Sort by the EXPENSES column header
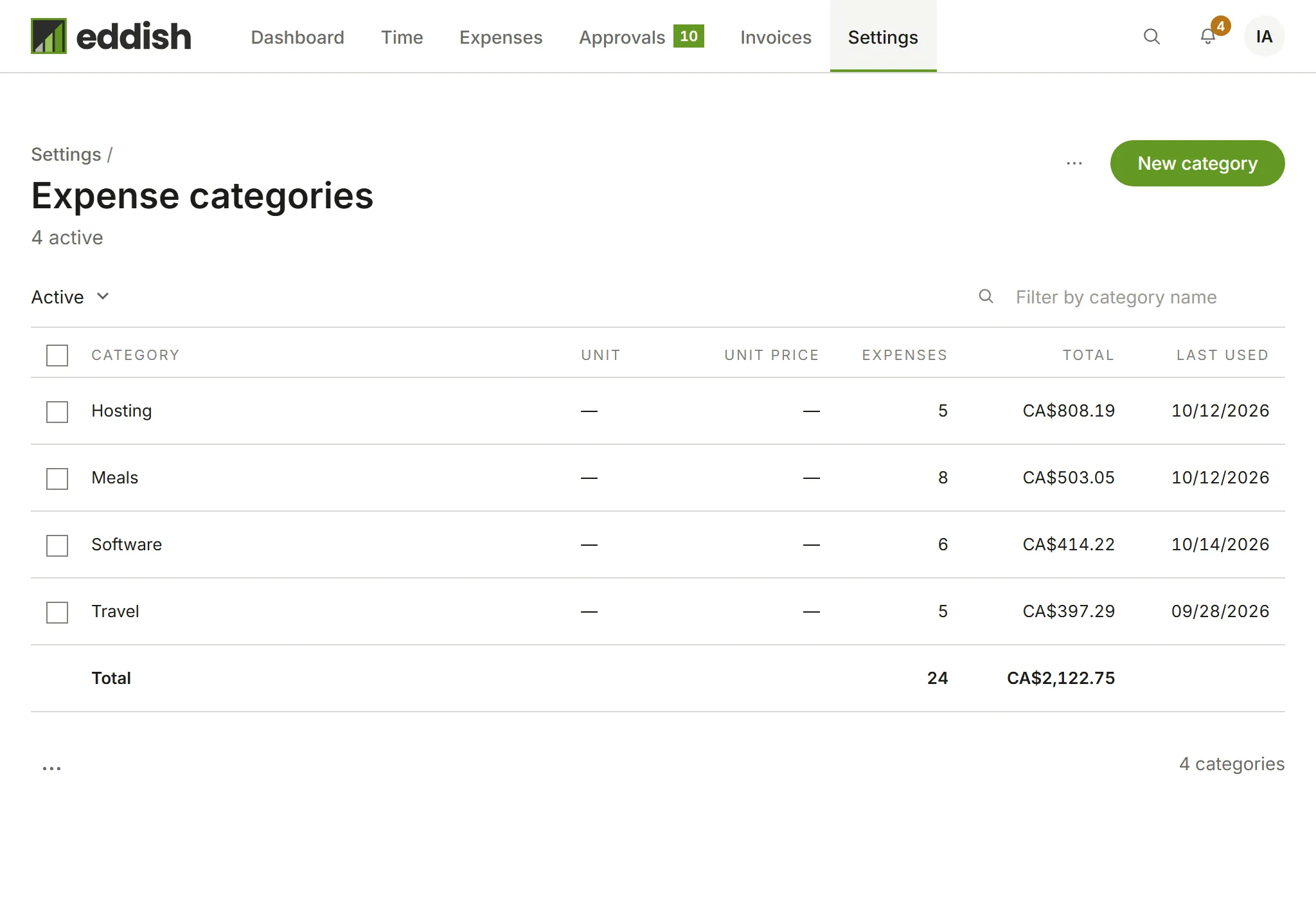This screenshot has height=900, width=1316. click(905, 355)
